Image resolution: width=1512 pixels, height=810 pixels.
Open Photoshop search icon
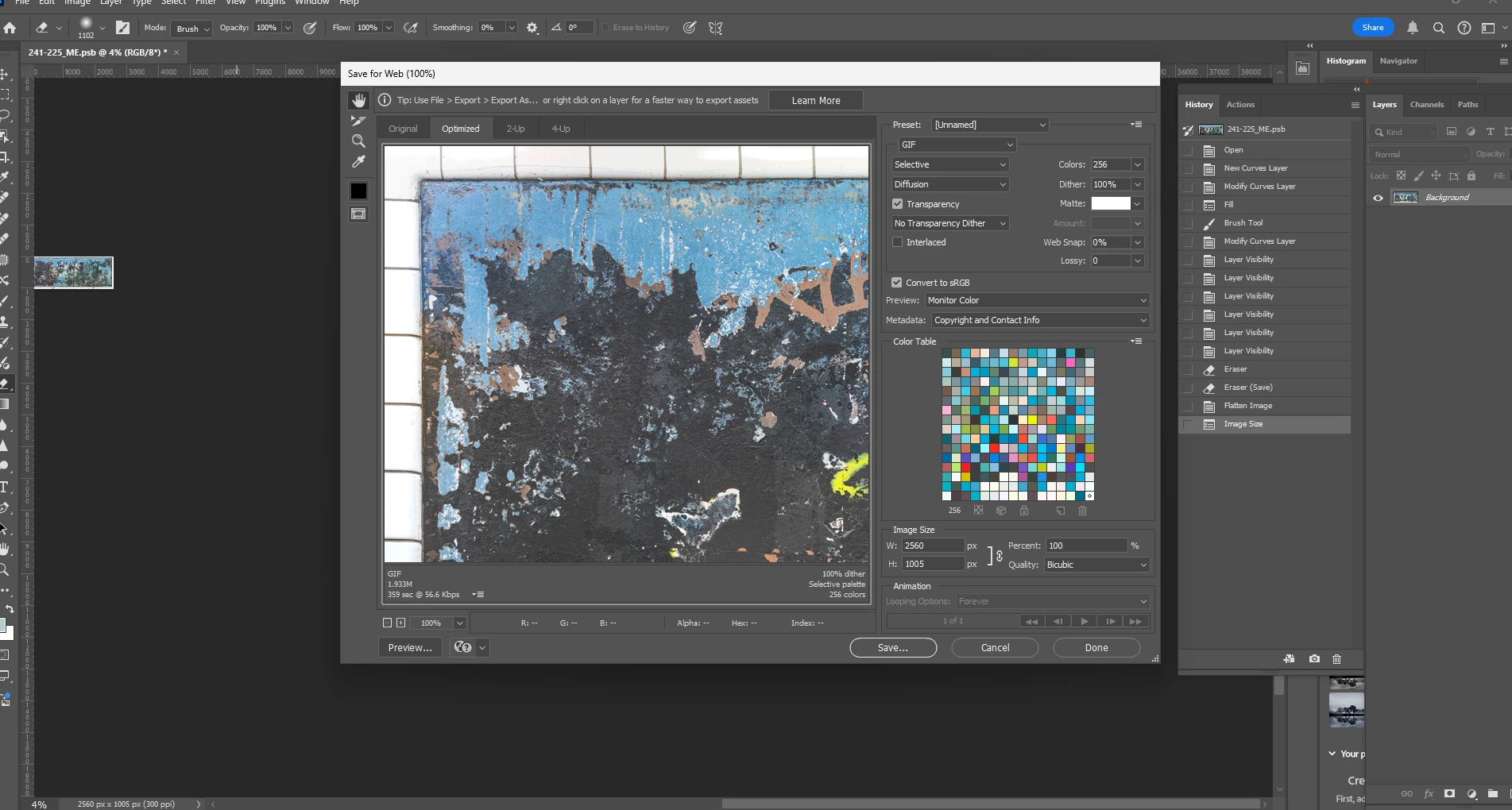point(1438,28)
